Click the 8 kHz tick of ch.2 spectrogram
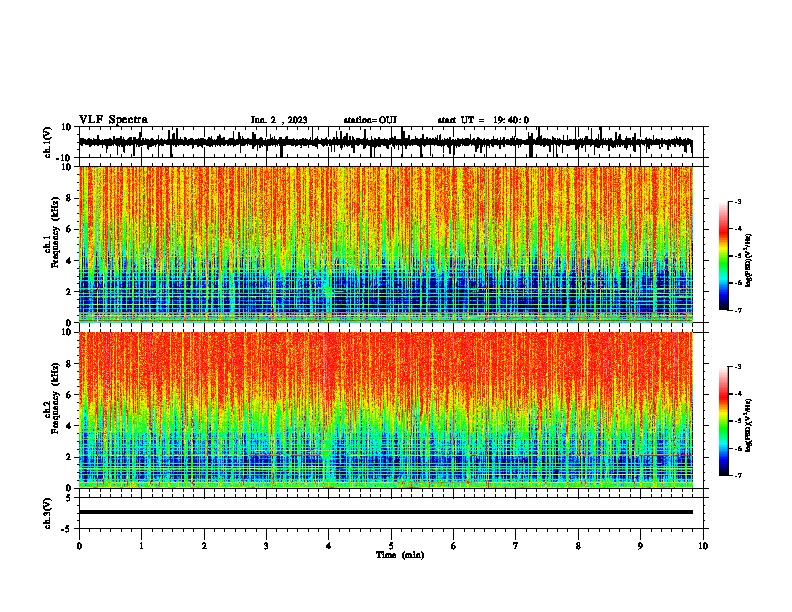This screenshot has height=612, width=792. click(69, 364)
